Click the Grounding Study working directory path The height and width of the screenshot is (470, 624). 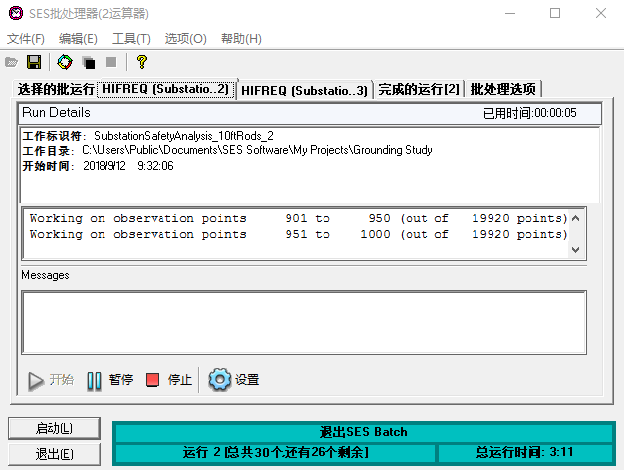pos(257,150)
